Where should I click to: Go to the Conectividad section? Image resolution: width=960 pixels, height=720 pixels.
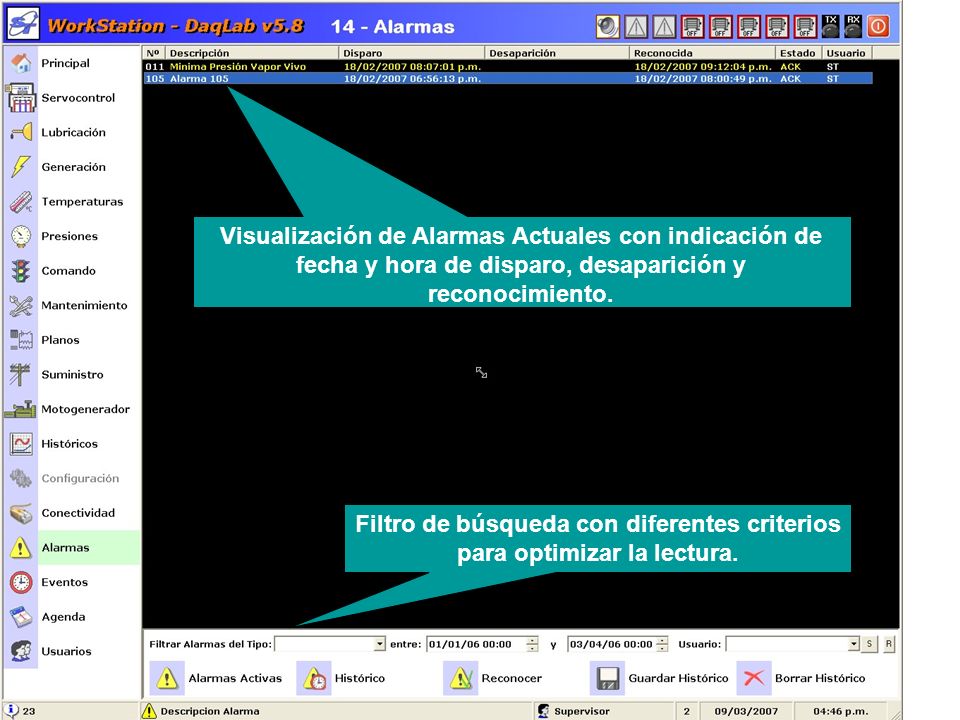72,513
